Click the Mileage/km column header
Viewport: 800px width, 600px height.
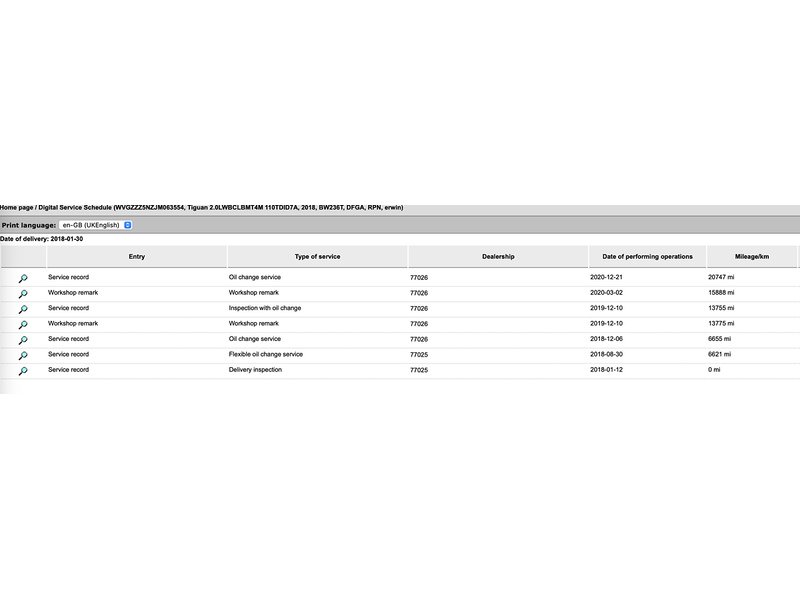[751, 257]
